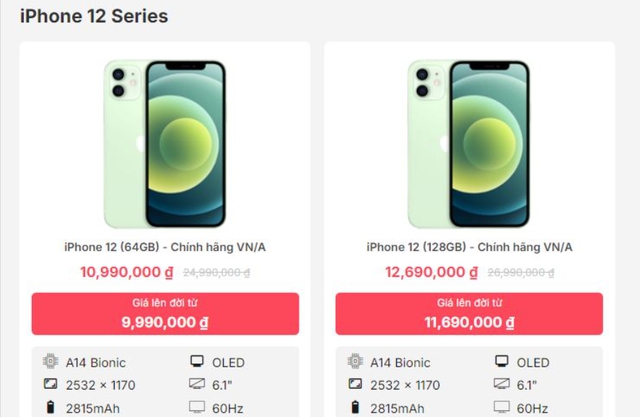Click the OLED display icon on the 128GB card
The height and width of the screenshot is (417, 640).
point(501,362)
